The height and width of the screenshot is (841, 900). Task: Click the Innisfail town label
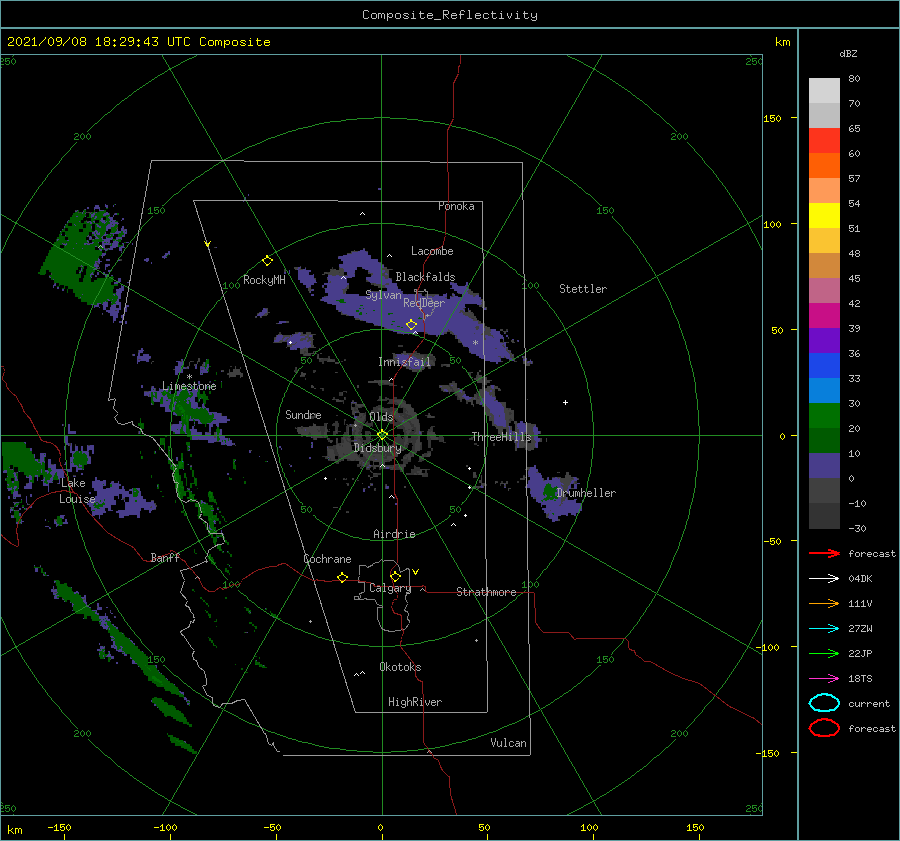click(x=404, y=362)
